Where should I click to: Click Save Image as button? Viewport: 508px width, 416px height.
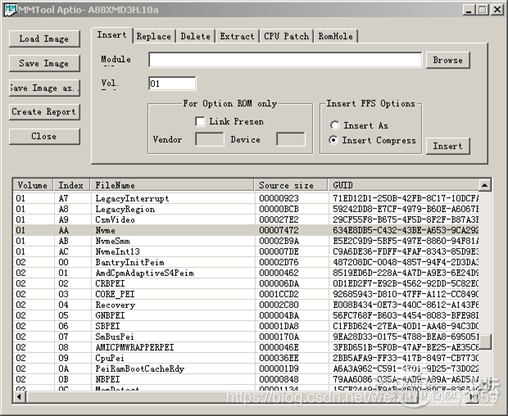click(44, 88)
